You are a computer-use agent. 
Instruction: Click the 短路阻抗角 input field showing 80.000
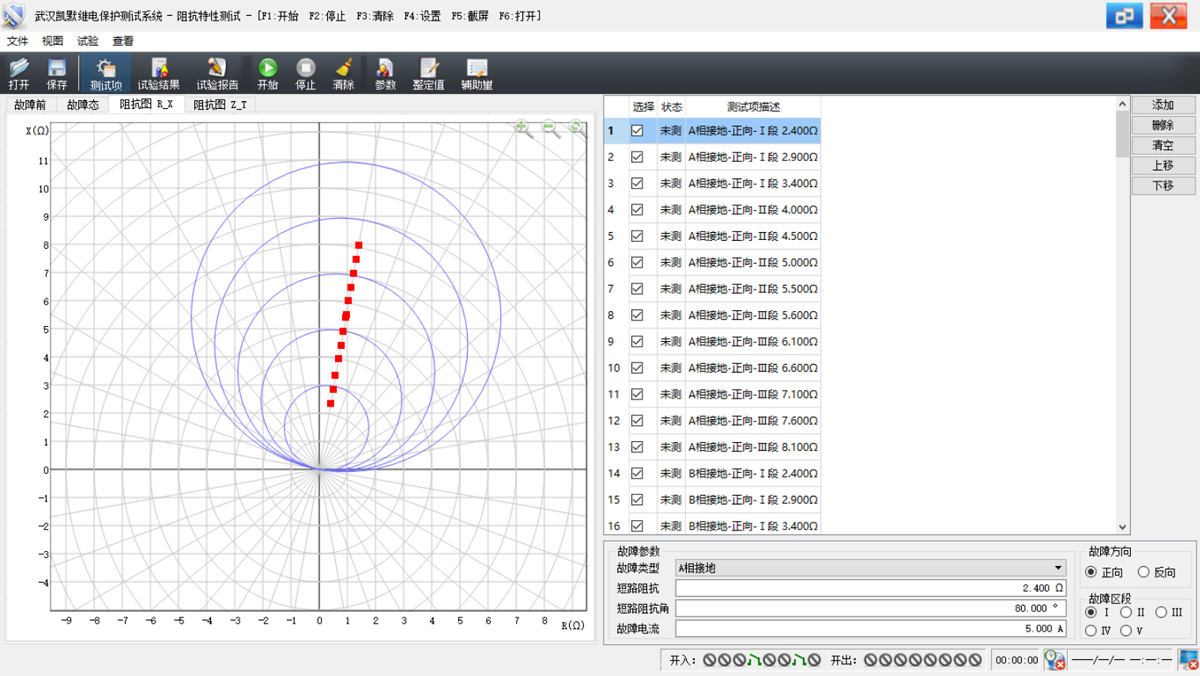point(870,608)
